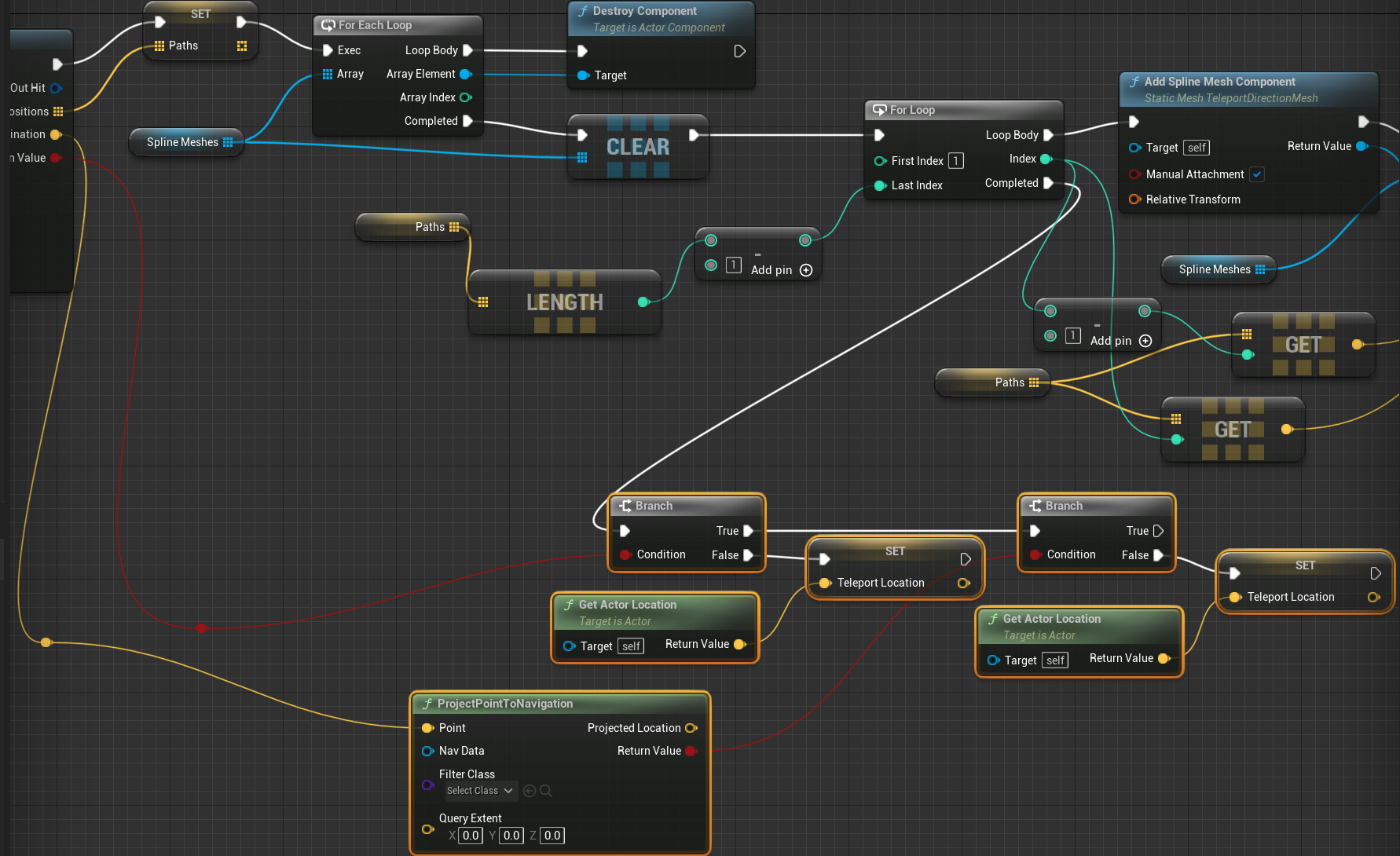Select the Destroy Component node header
1400x856 pixels.
click(x=644, y=11)
